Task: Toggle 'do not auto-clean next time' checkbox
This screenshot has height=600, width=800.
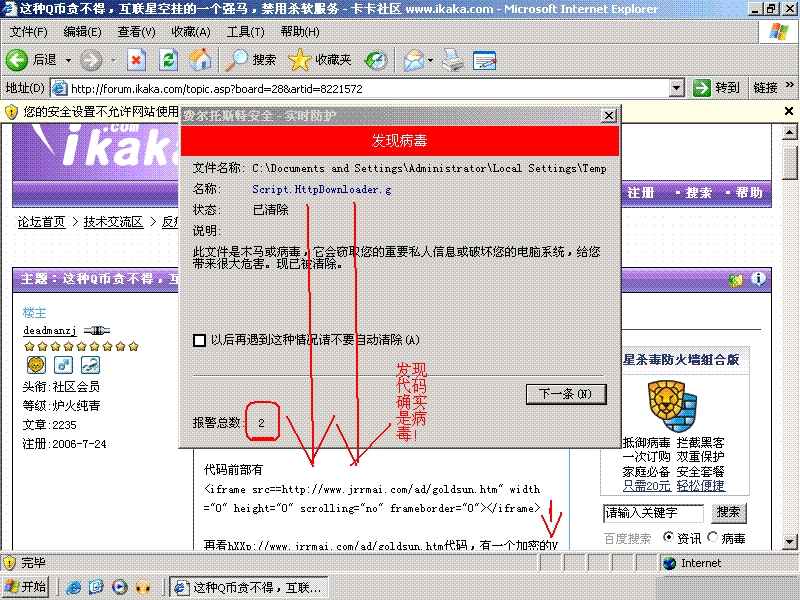Action: pos(199,340)
